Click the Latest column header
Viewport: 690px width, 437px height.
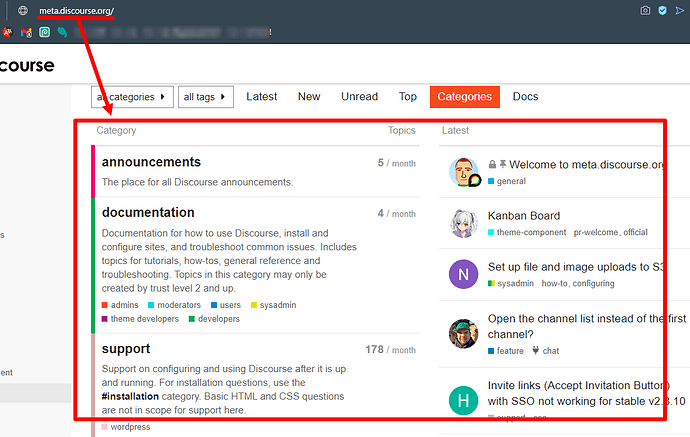455,130
